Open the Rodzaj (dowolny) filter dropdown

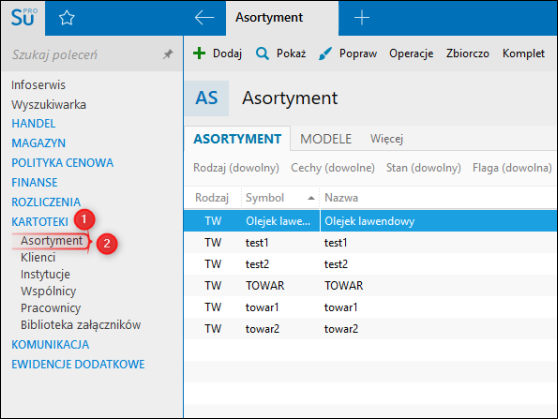click(x=236, y=168)
